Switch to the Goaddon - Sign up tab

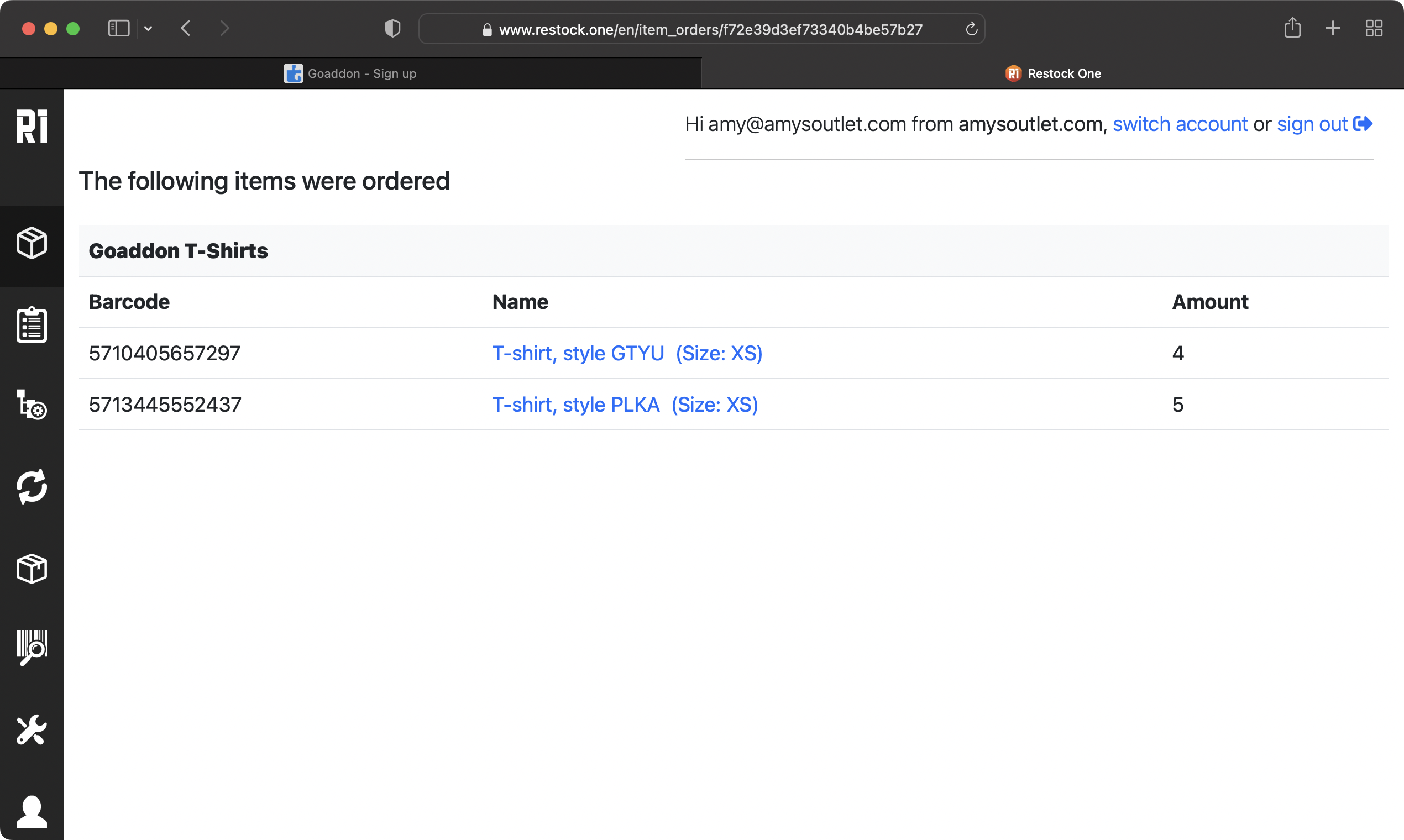350,73
